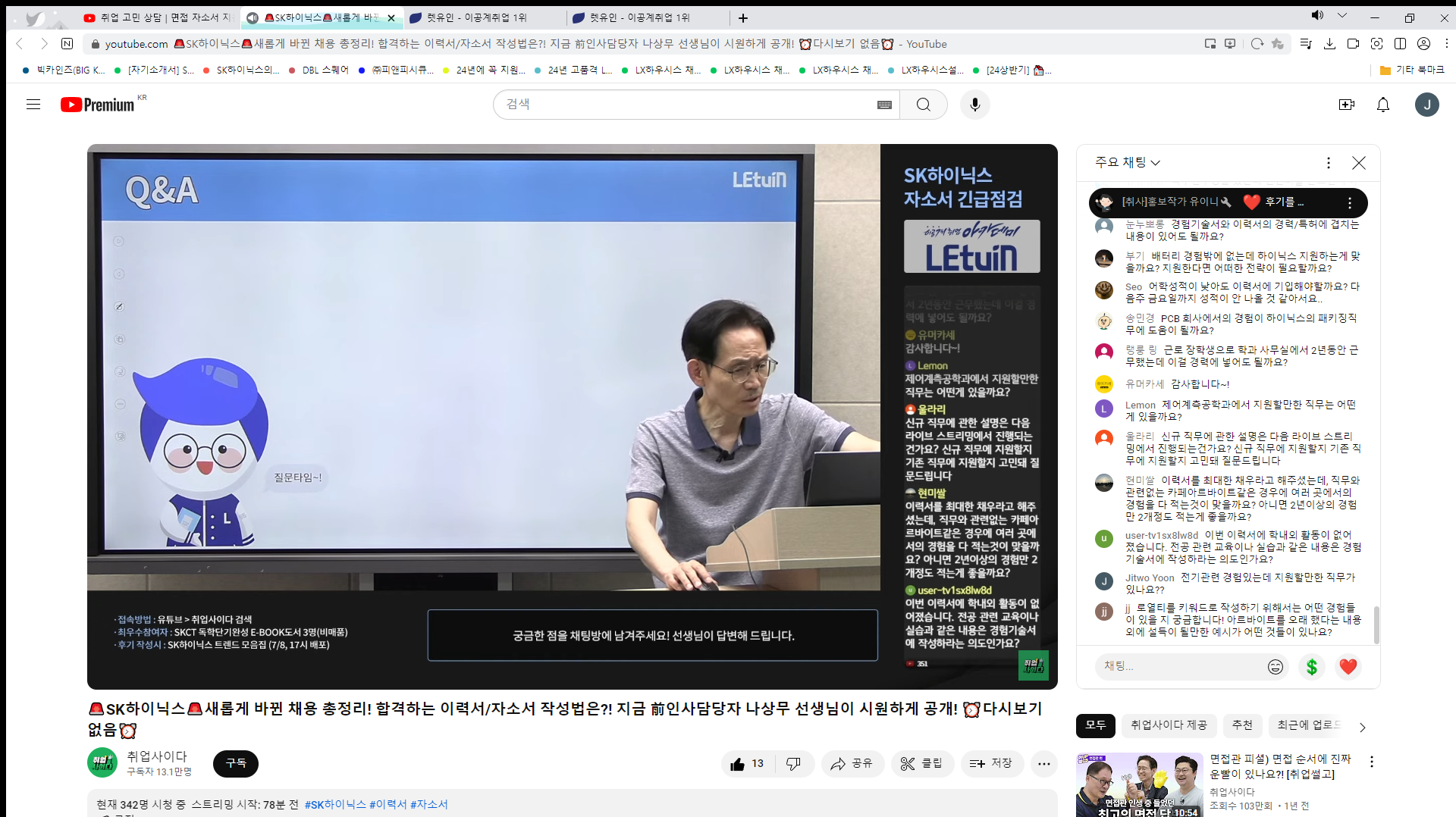
Task: Click the #SK하이닉스 hashtag link
Action: point(335,805)
